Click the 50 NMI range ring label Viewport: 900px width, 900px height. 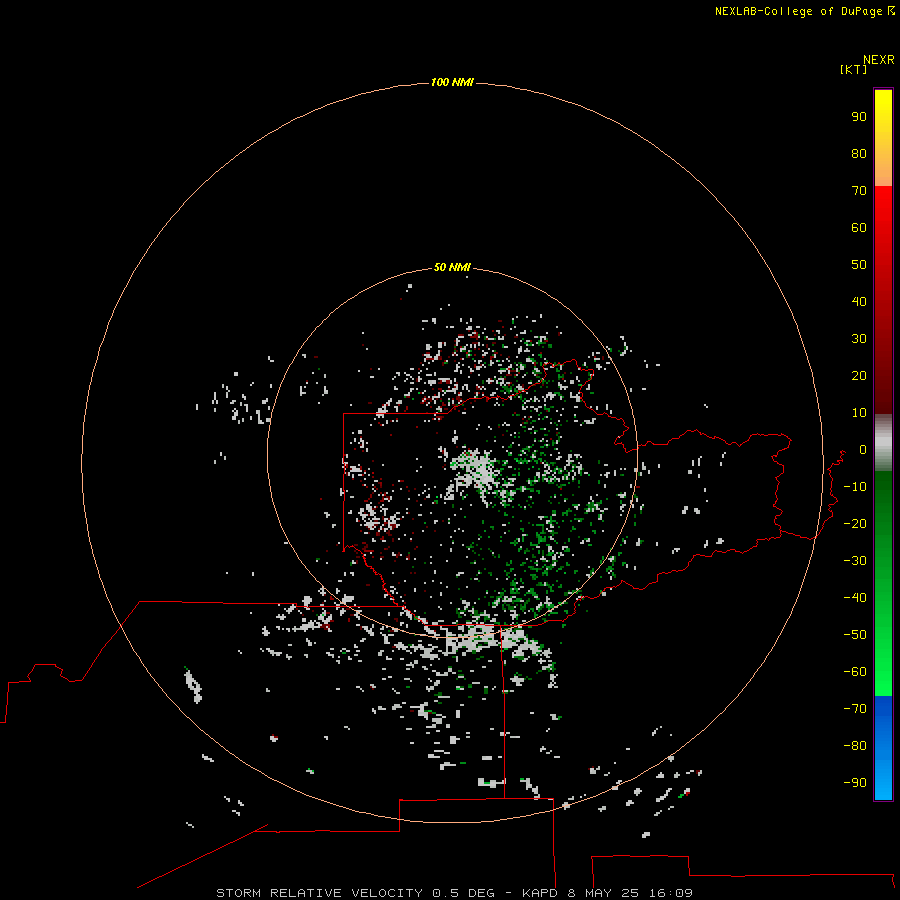click(452, 267)
